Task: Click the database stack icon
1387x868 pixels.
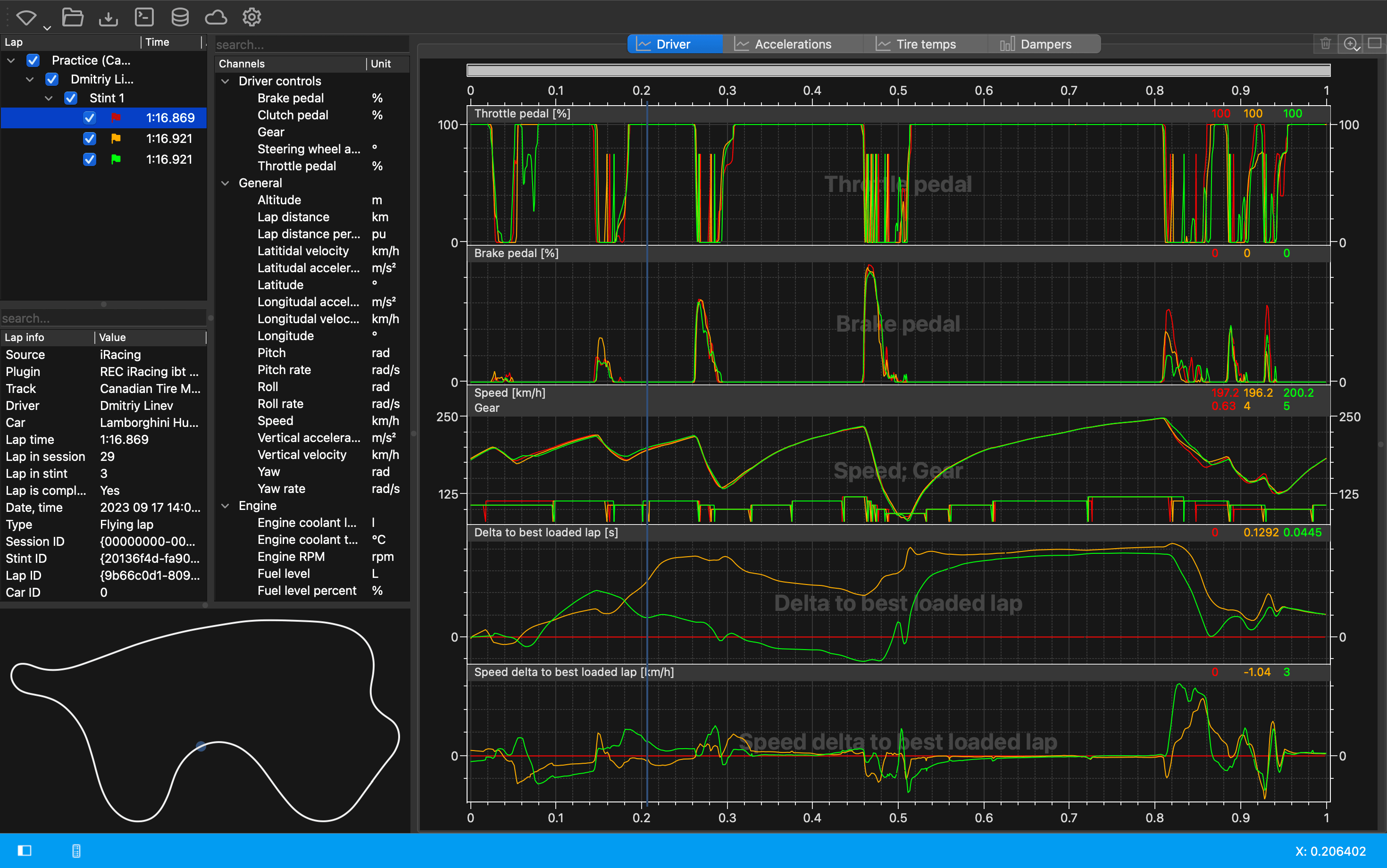Action: coord(180,17)
